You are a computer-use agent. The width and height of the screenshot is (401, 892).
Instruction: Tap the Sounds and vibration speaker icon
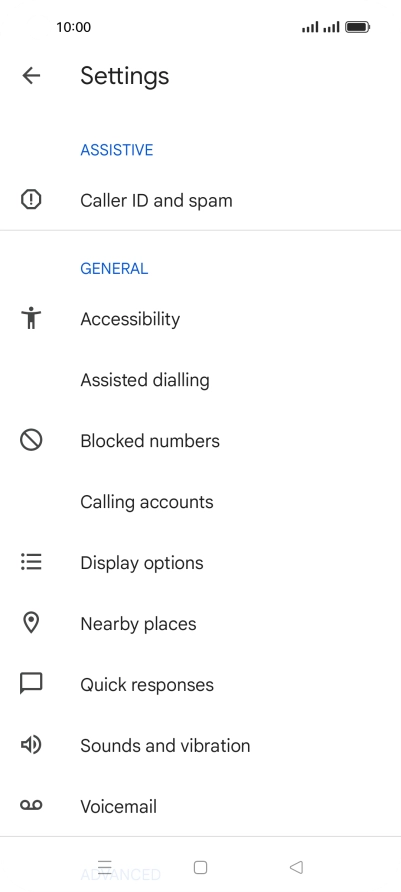pyautogui.click(x=31, y=745)
